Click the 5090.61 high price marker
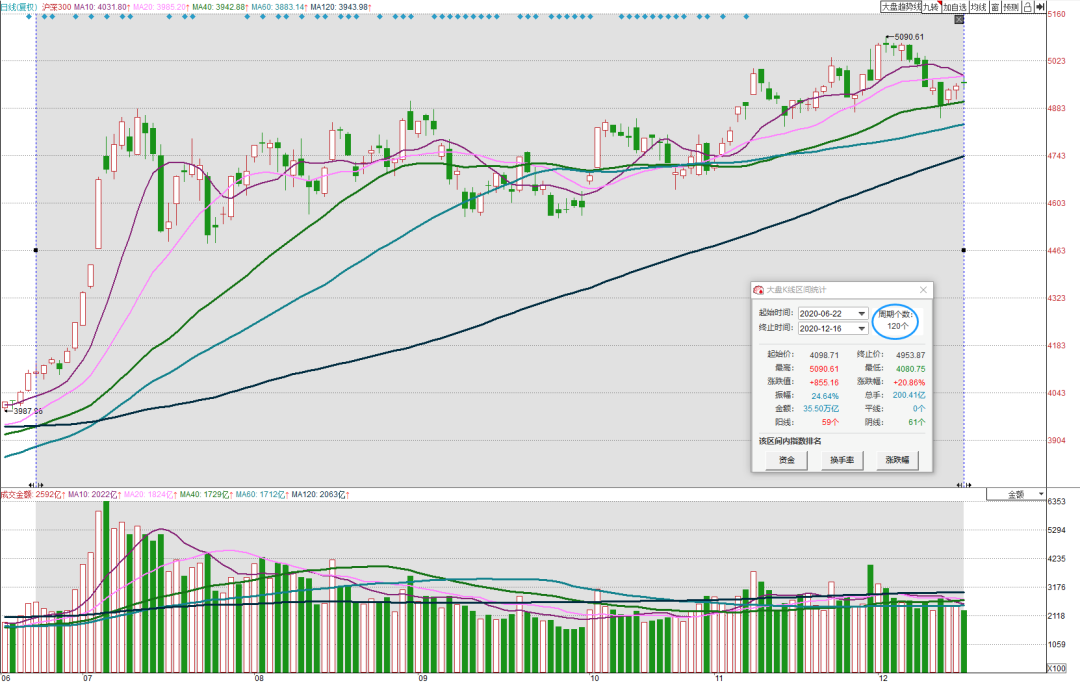 click(909, 37)
